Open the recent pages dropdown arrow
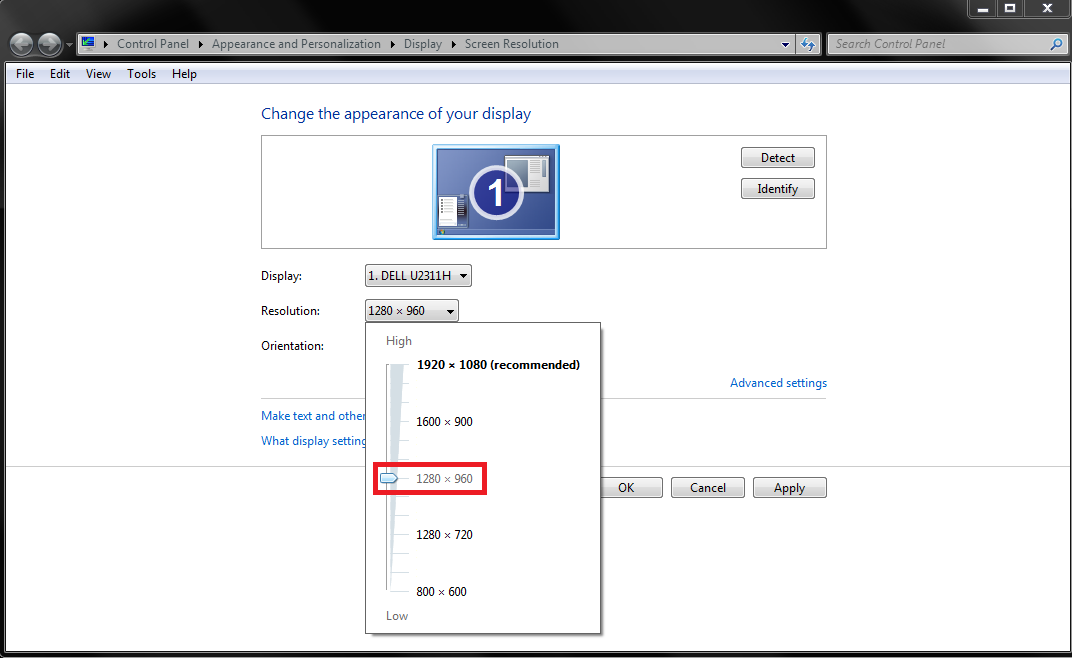1072x658 pixels. coord(69,45)
